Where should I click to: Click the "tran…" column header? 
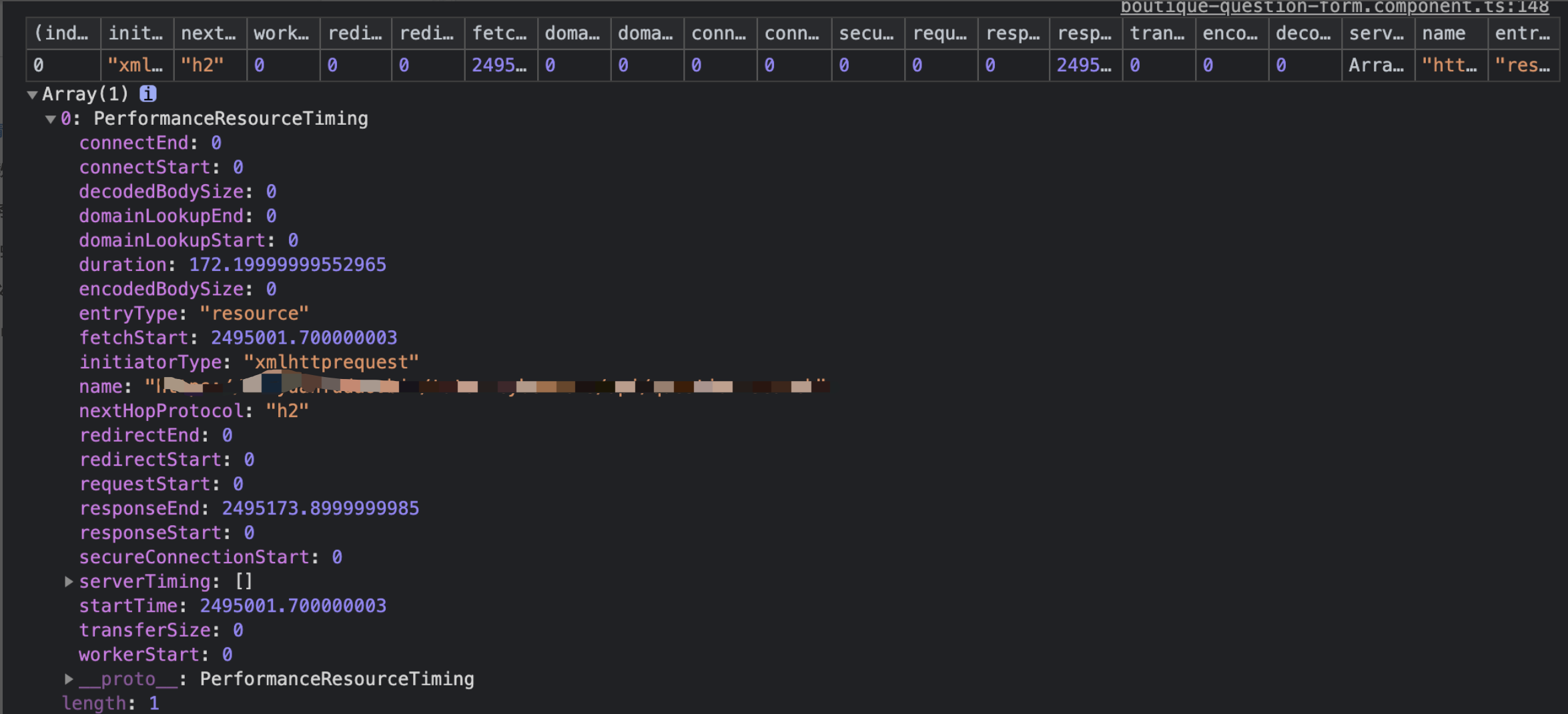click(1159, 33)
